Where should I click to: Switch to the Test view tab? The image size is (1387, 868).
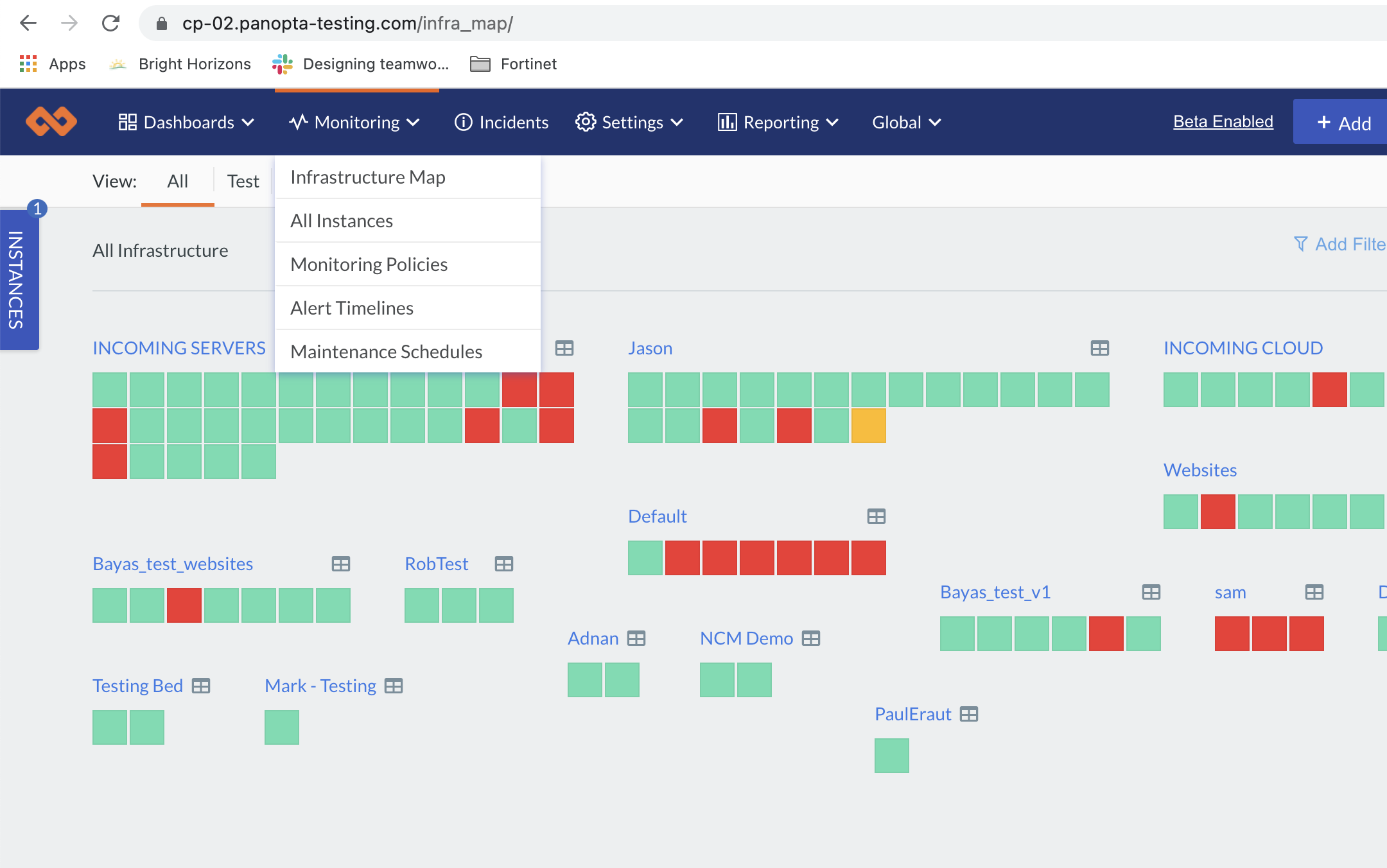(x=243, y=181)
